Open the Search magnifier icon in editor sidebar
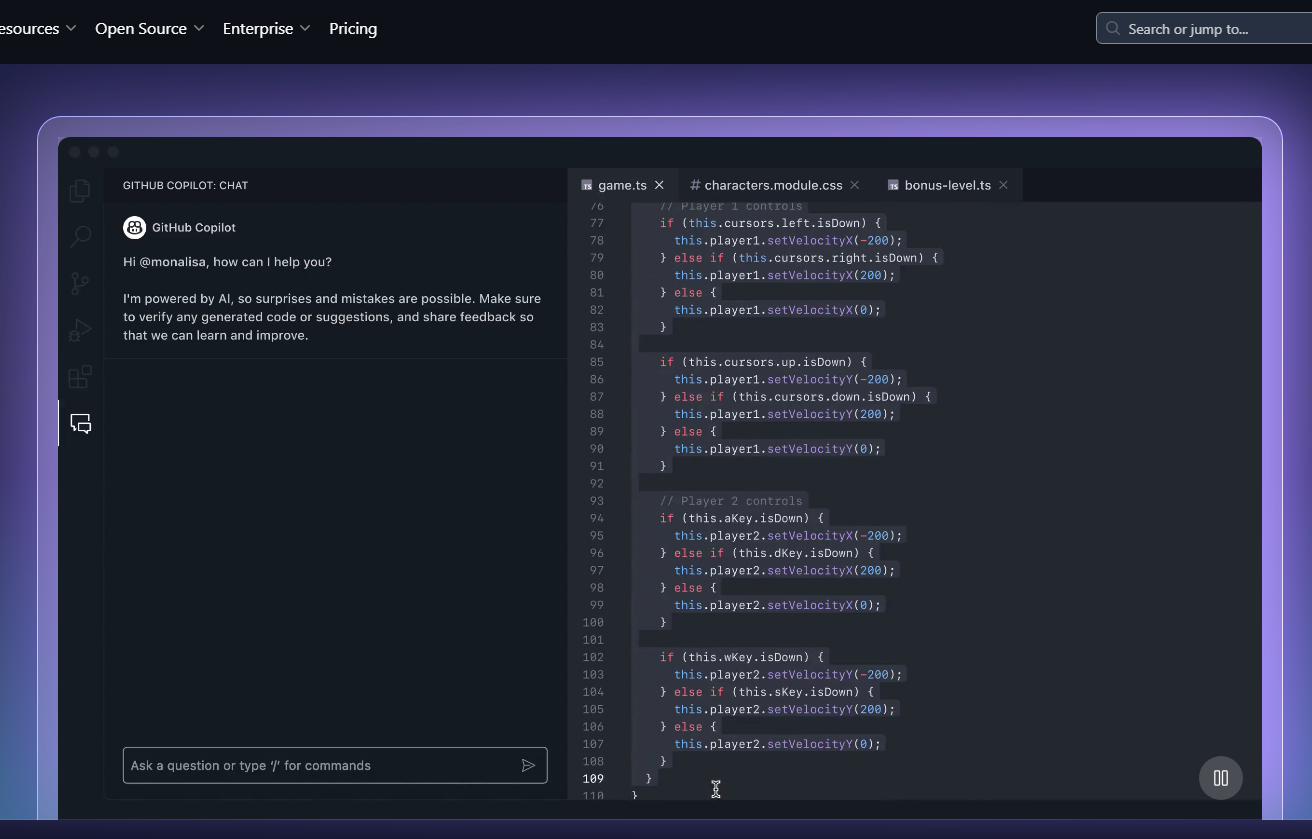 80,237
